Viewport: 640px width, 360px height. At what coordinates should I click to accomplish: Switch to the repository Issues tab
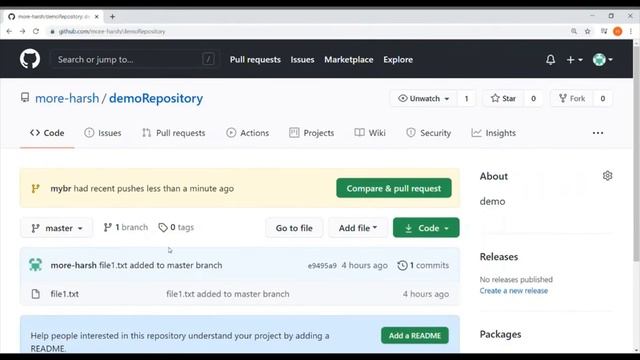103,133
